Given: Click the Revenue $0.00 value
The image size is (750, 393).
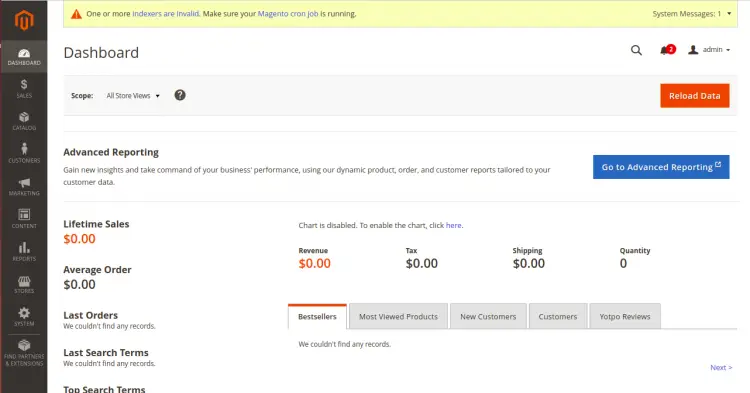Looking at the screenshot, I should pos(314,263).
